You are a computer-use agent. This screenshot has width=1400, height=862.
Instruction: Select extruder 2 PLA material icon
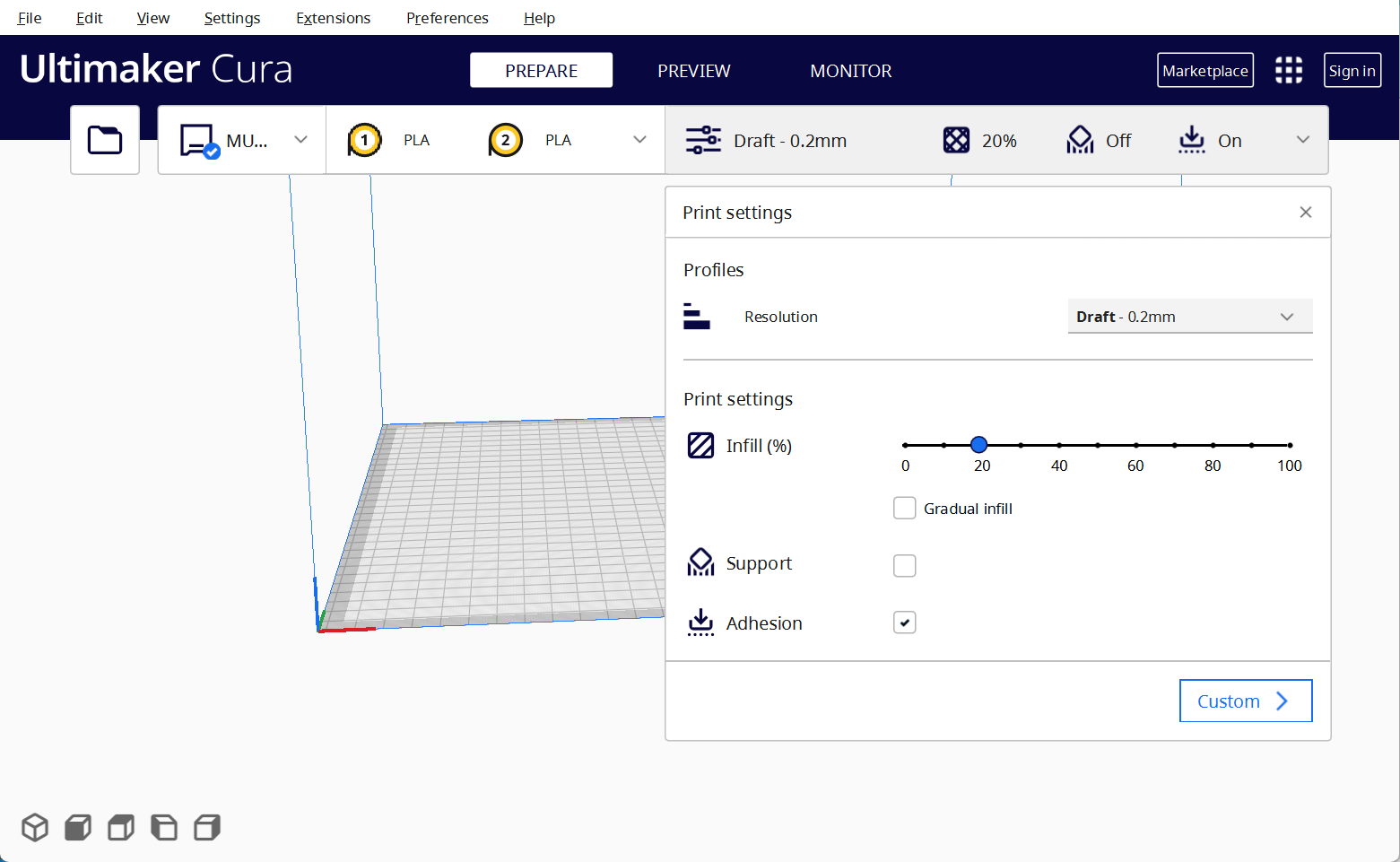pyautogui.click(x=506, y=140)
